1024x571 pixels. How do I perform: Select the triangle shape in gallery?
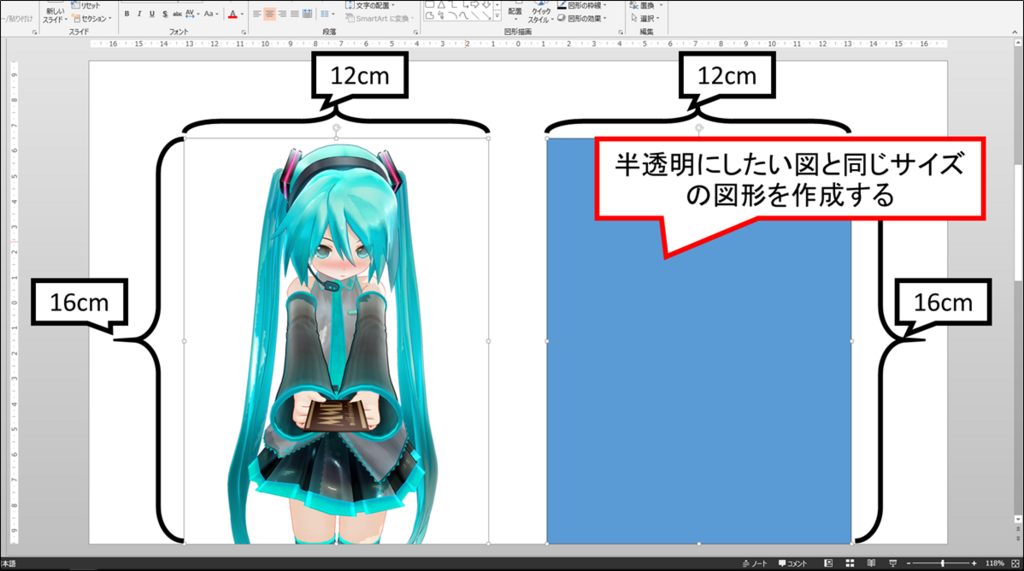[441, 5]
